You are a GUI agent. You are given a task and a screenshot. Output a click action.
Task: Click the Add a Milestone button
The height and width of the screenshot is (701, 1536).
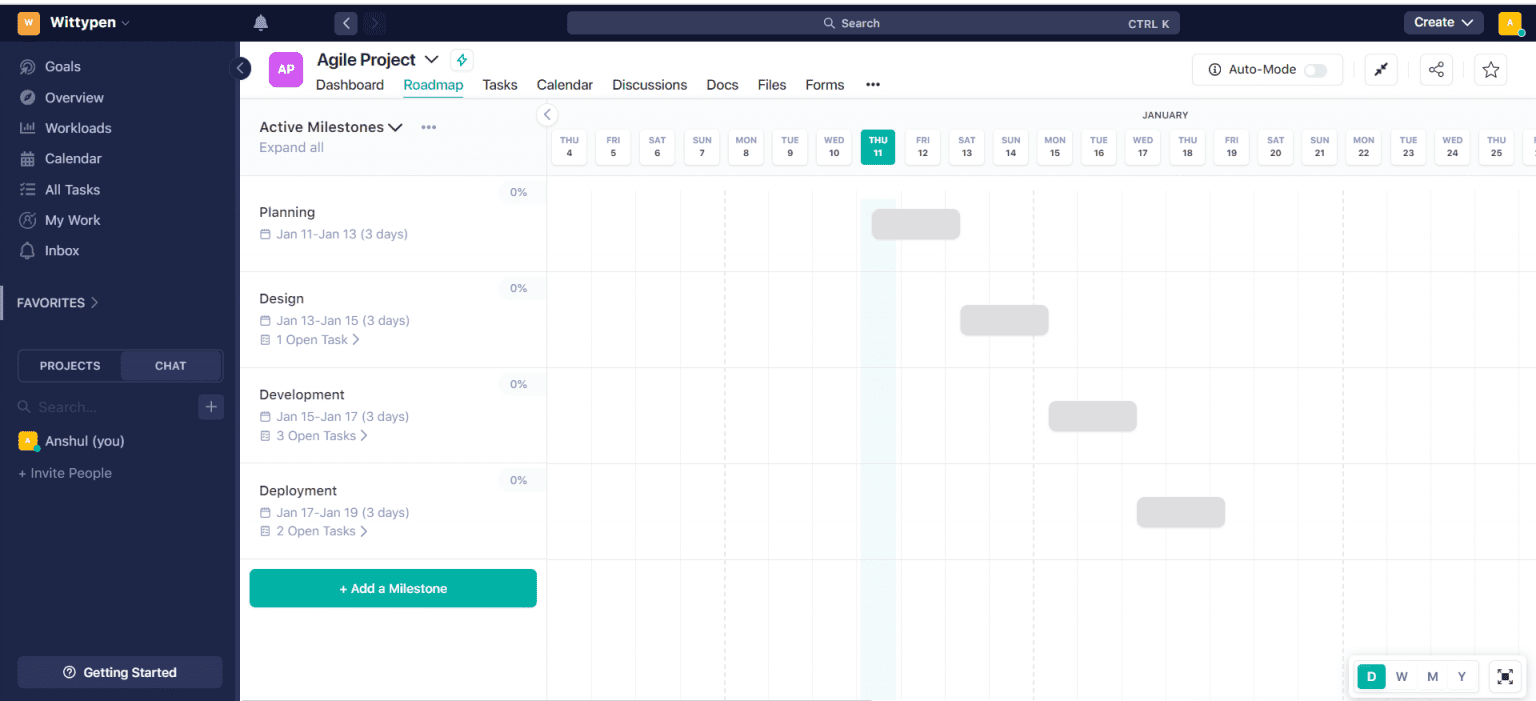pos(392,588)
